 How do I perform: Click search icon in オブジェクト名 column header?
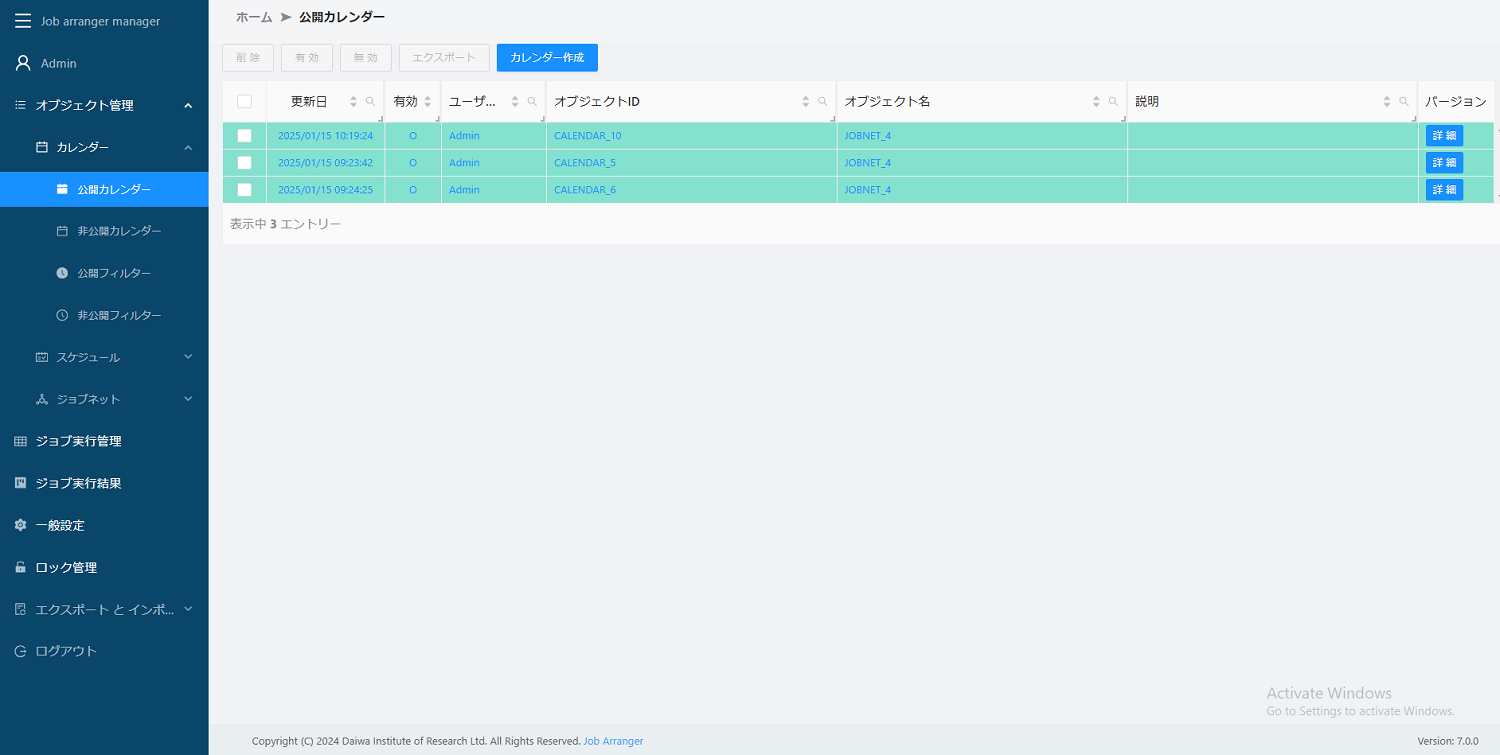click(x=1113, y=102)
